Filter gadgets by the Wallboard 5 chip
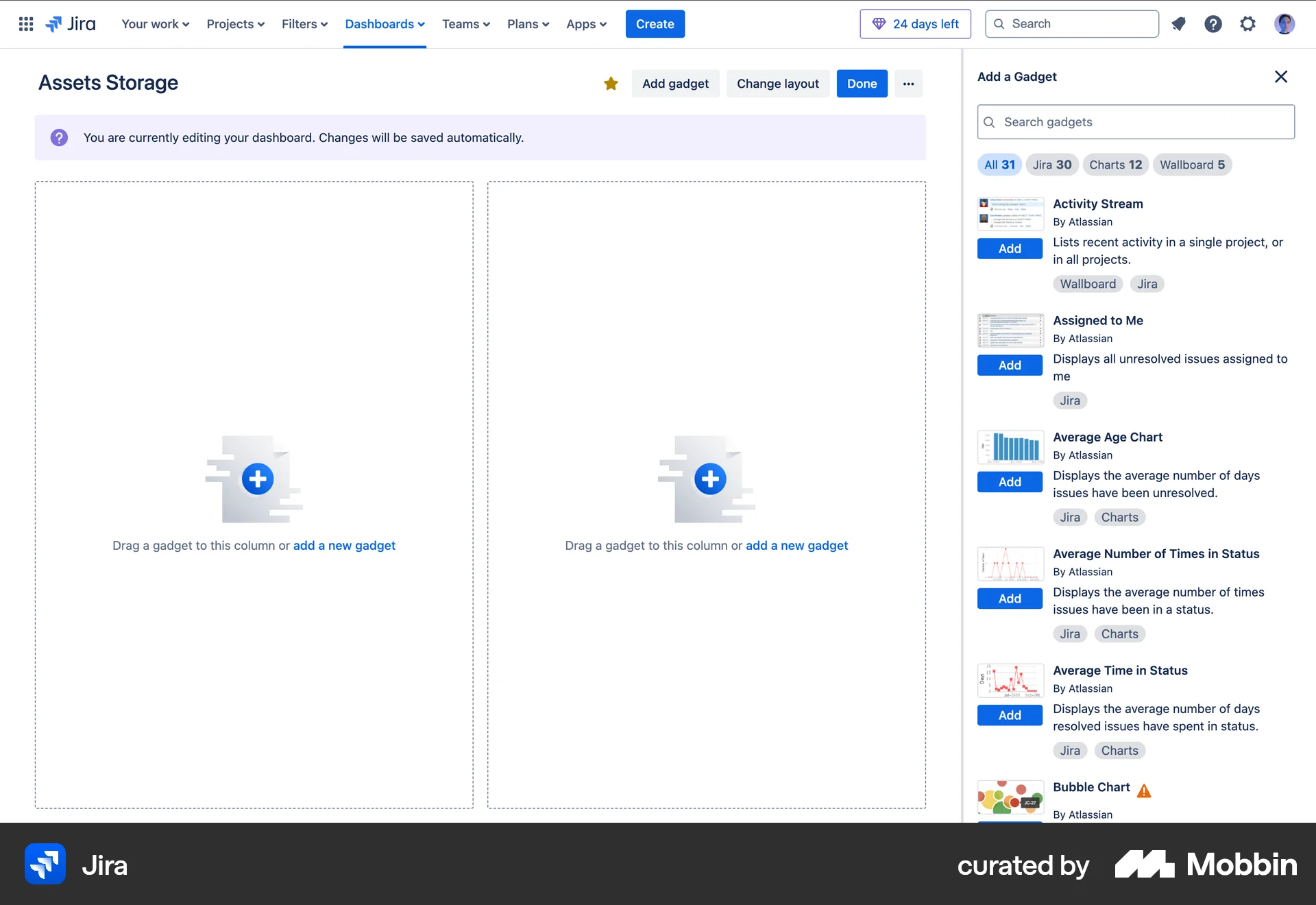Image resolution: width=1316 pixels, height=905 pixels. 1192,165
